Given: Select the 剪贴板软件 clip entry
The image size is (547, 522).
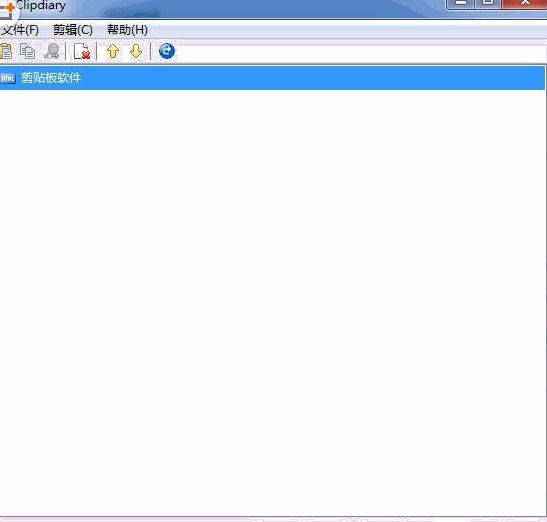Looking at the screenshot, I should click(272, 78).
